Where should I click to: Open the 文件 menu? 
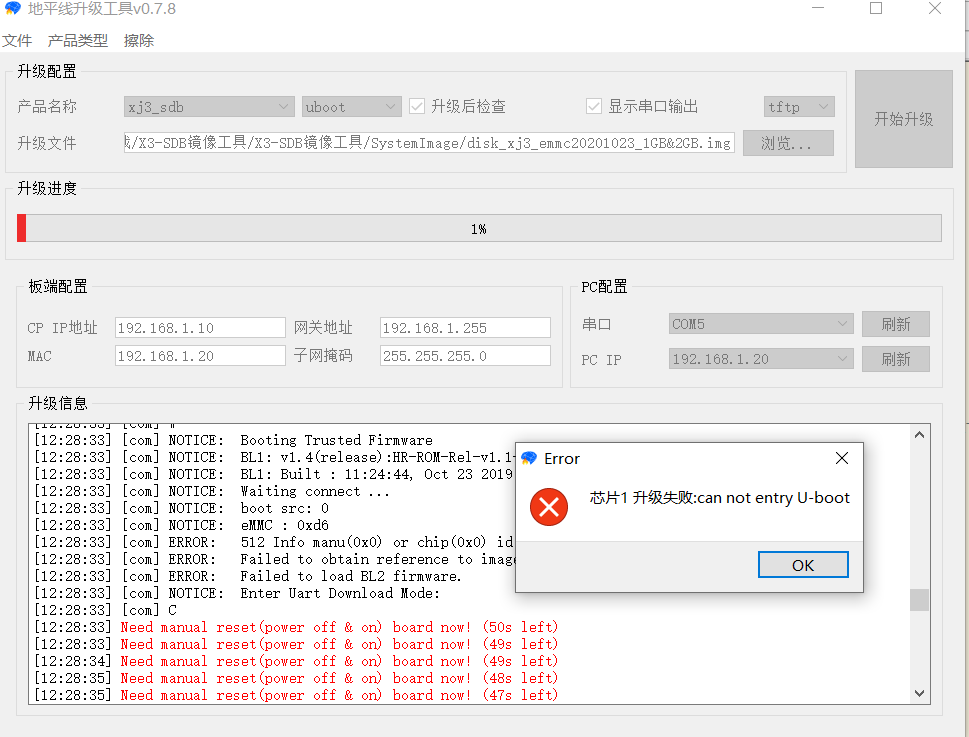[17, 41]
